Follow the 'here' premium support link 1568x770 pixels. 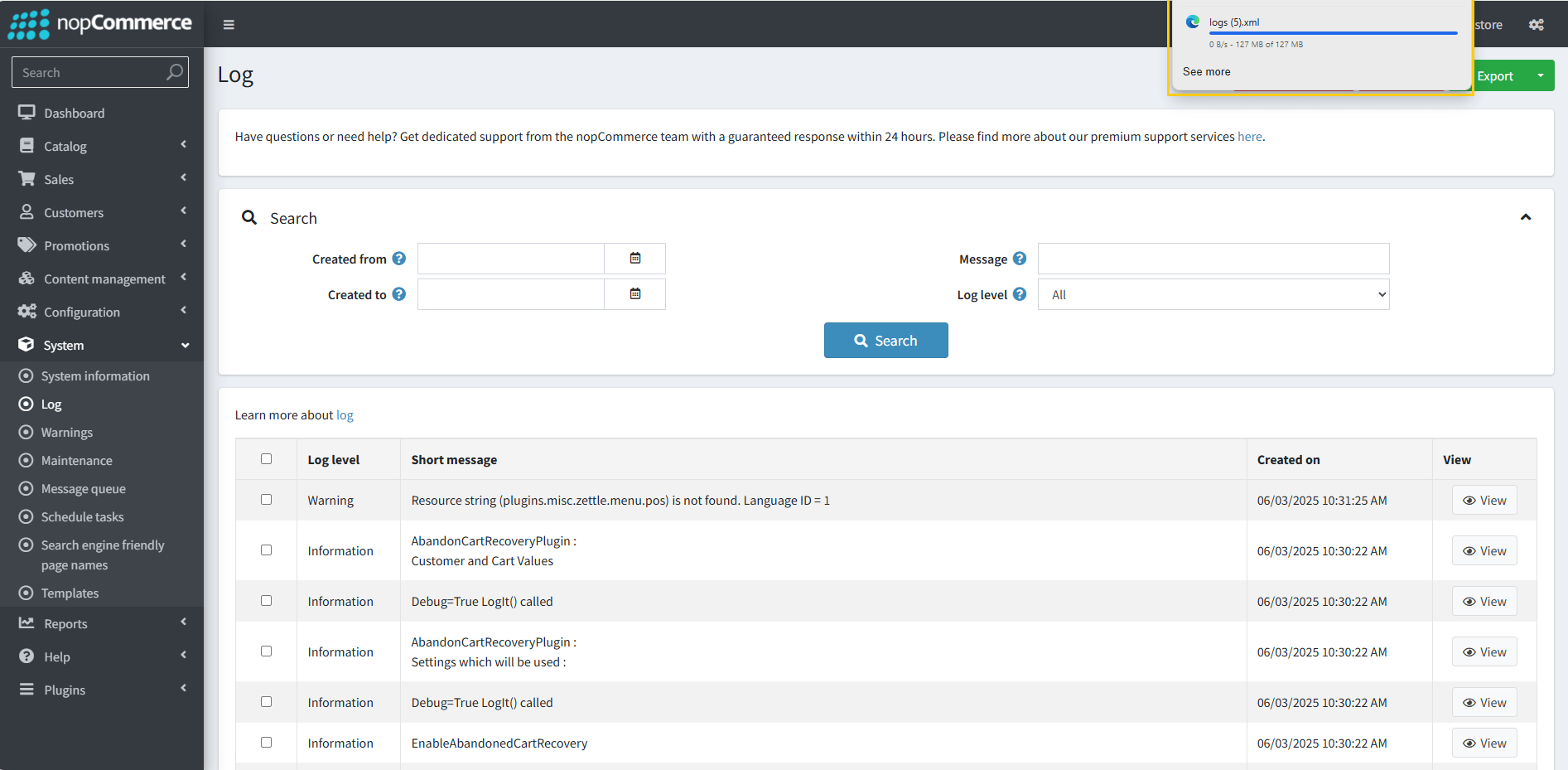click(x=1249, y=137)
